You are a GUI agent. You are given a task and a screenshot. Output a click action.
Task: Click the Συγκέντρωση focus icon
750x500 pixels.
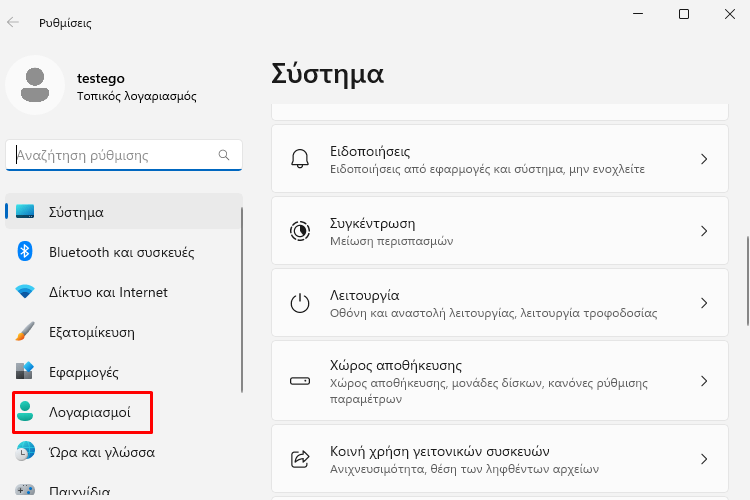pyautogui.click(x=300, y=231)
